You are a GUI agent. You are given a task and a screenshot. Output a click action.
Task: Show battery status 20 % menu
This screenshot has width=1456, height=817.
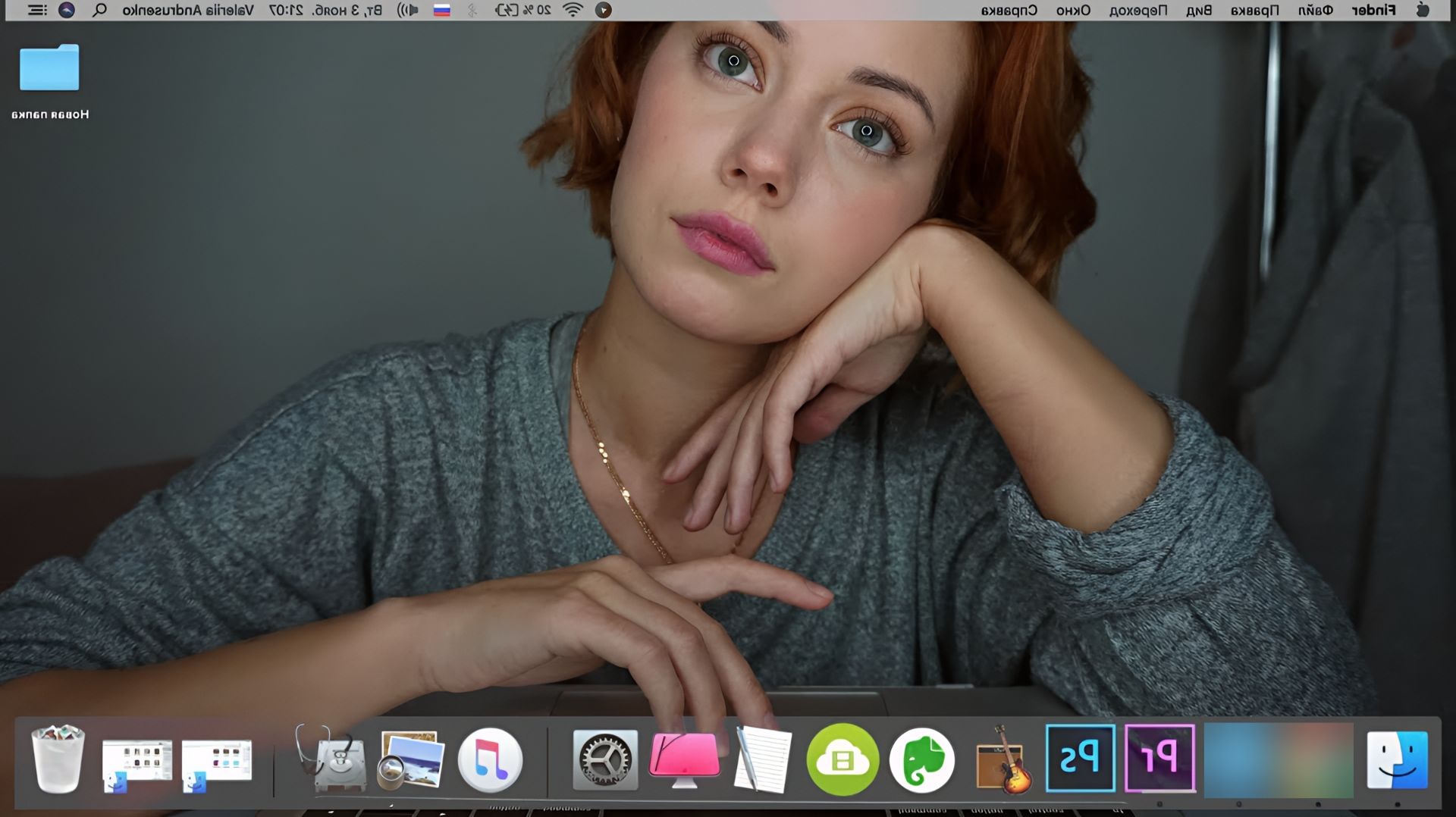pyautogui.click(x=522, y=10)
